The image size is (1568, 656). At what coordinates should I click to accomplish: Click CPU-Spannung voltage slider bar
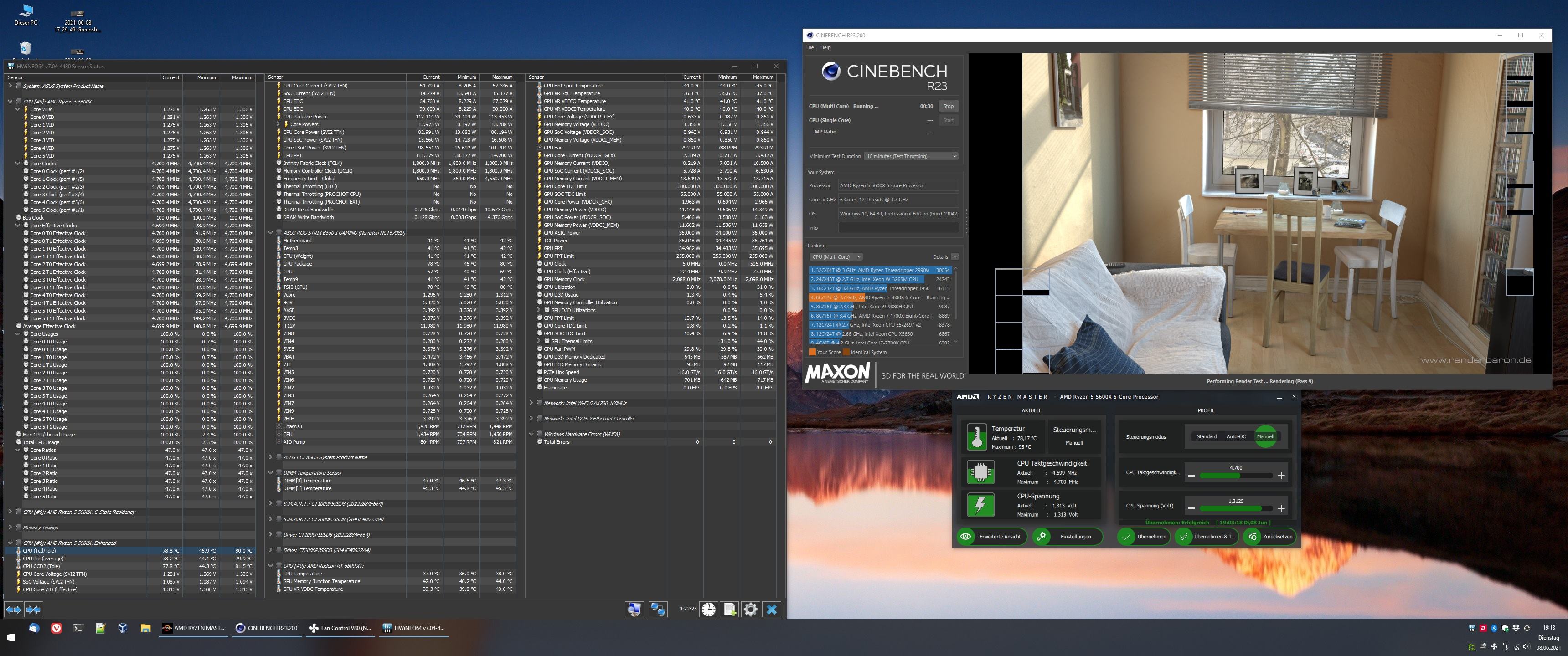tap(1235, 508)
